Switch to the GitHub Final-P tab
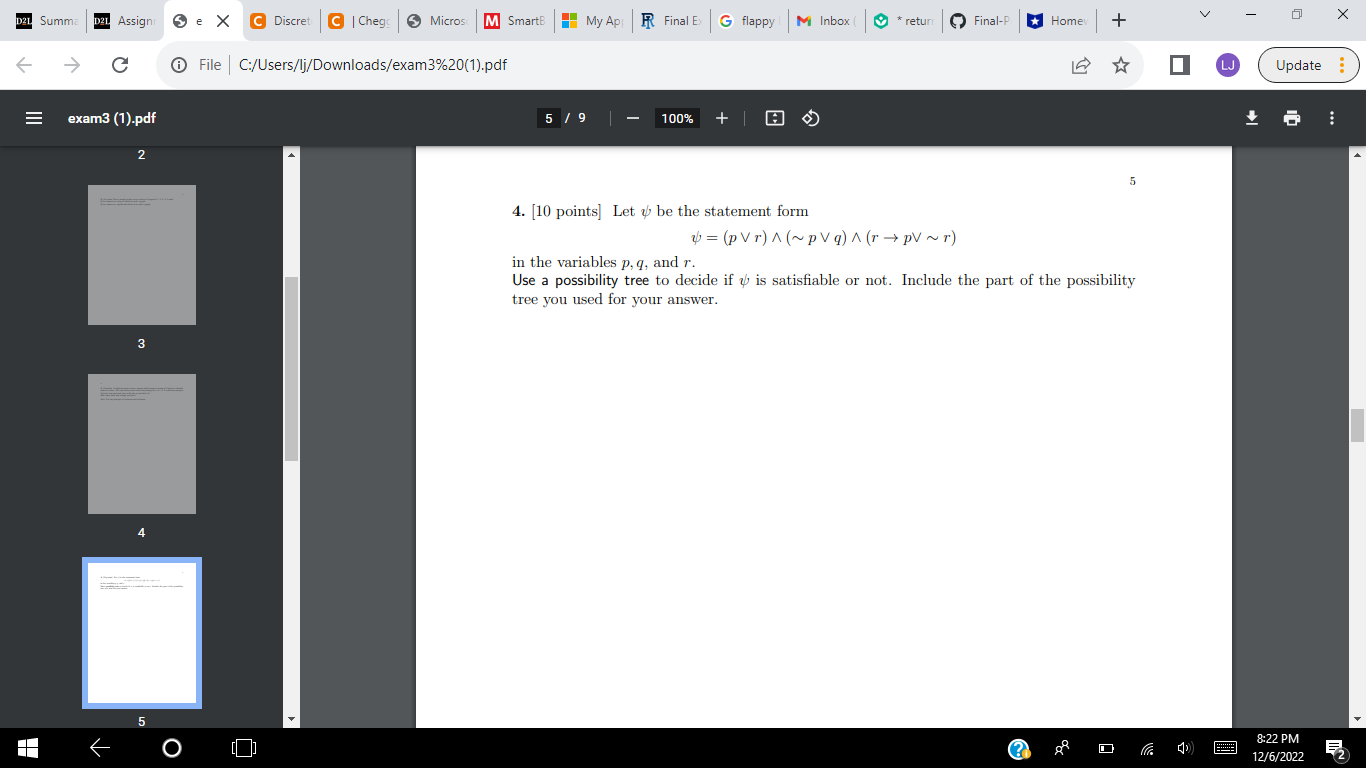1366x768 pixels. [x=981, y=20]
